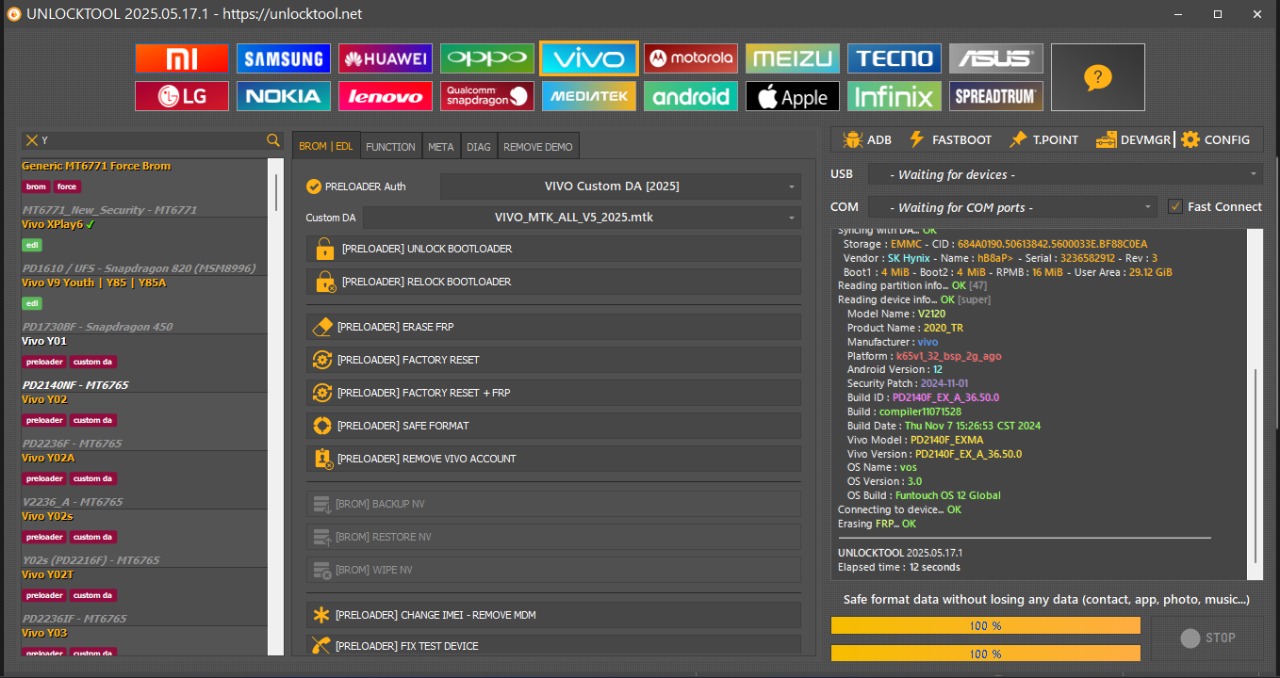Viewport: 1280px width, 678px height.
Task: Click [PRELOADER] REMOVE VIVO ACCOUNT
Action: [554, 459]
